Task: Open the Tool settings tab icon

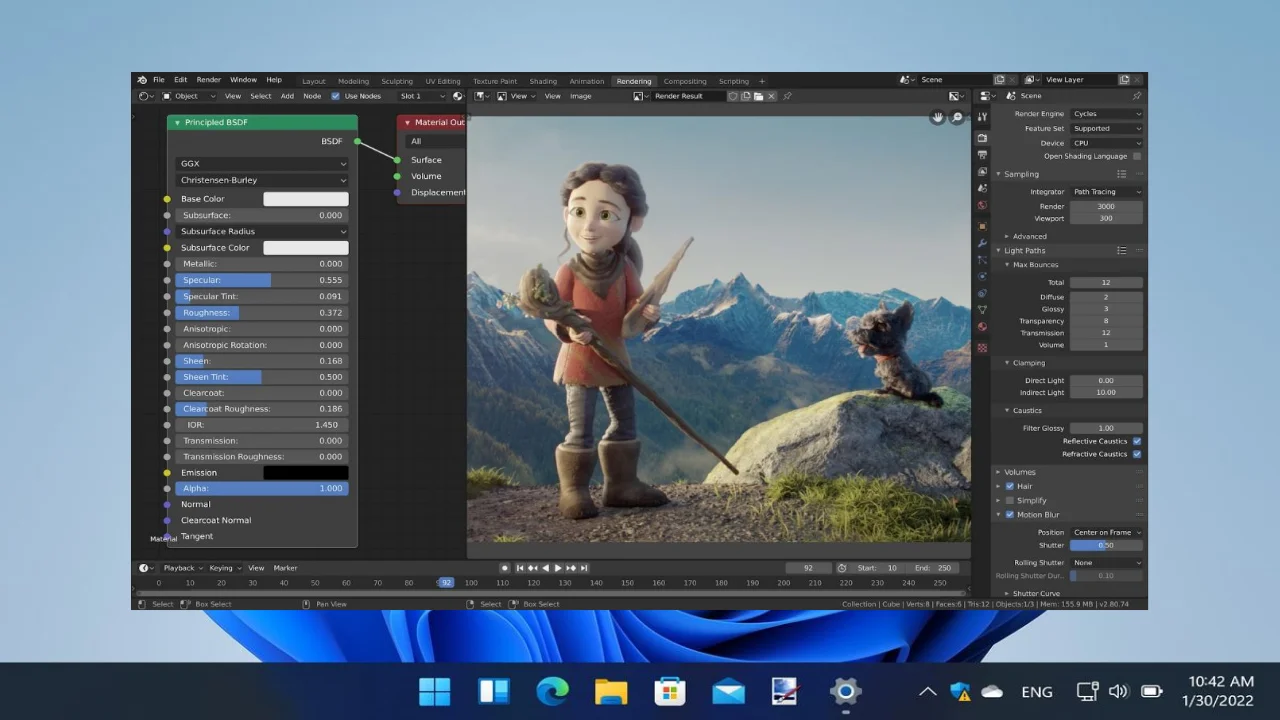Action: (982, 117)
